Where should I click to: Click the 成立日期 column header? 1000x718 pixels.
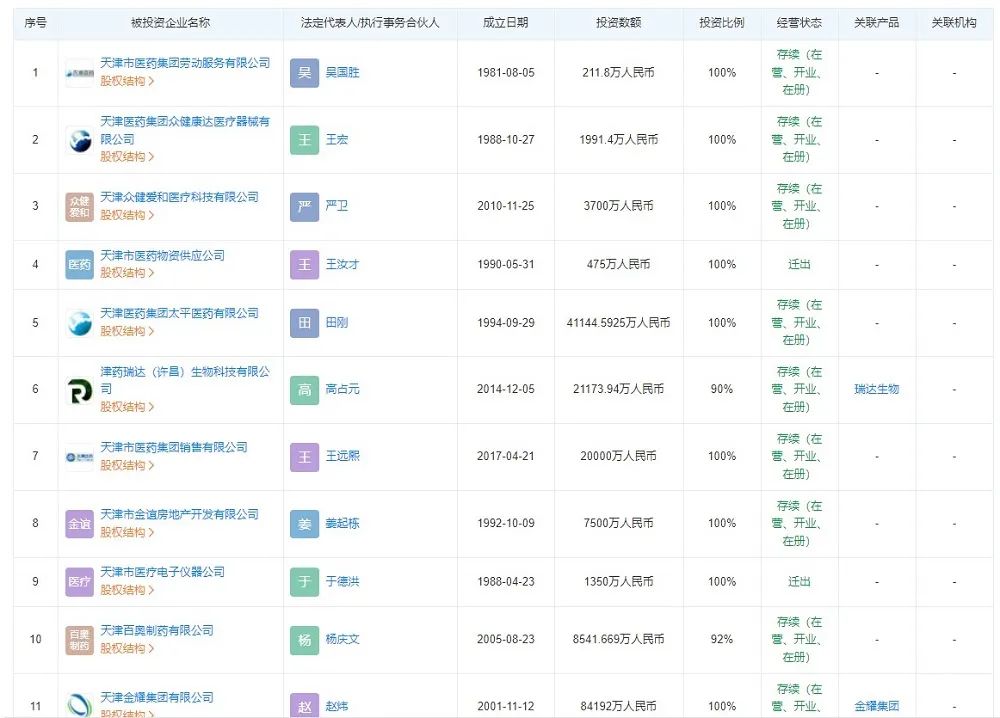click(x=505, y=22)
